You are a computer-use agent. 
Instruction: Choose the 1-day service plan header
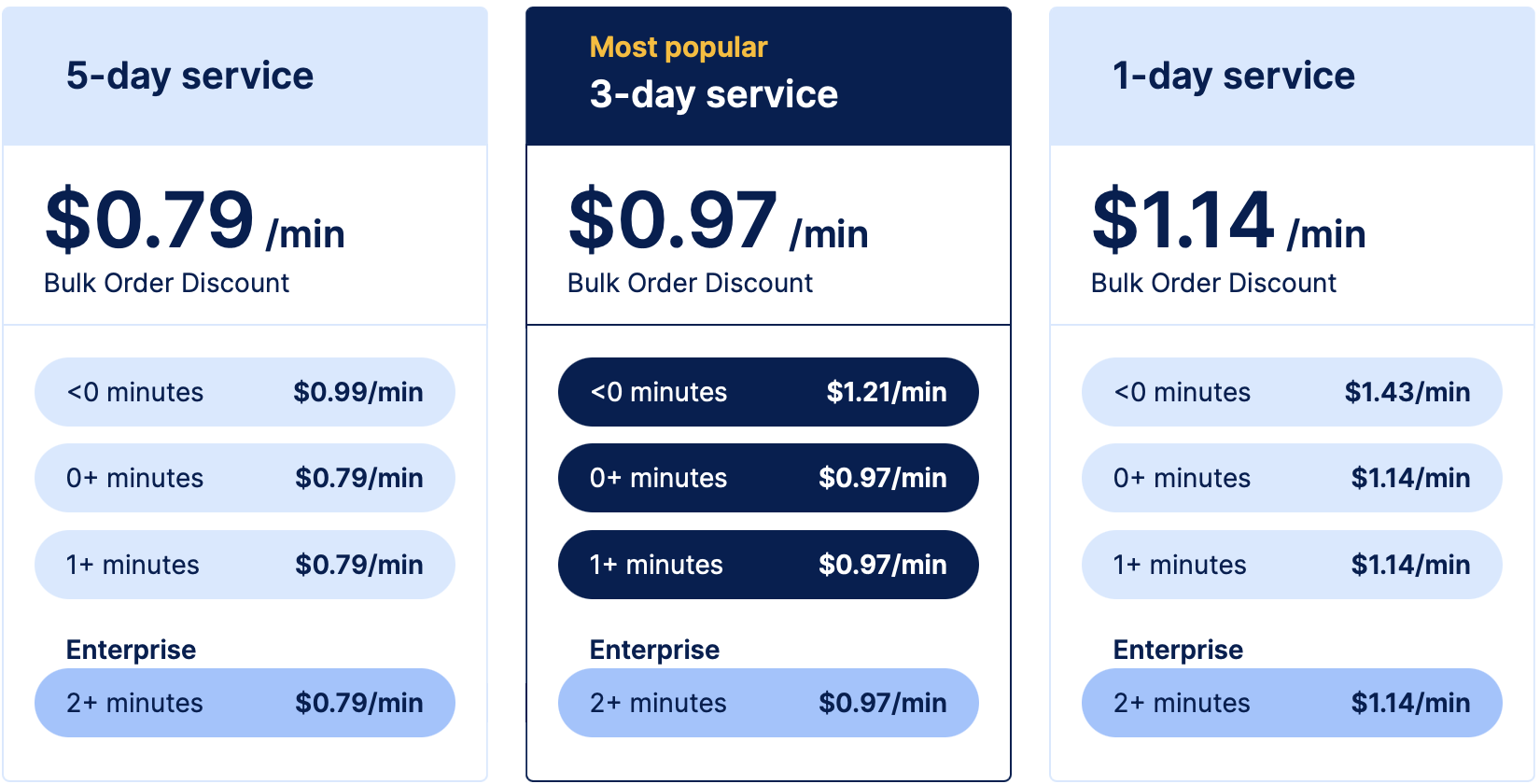tap(1233, 77)
